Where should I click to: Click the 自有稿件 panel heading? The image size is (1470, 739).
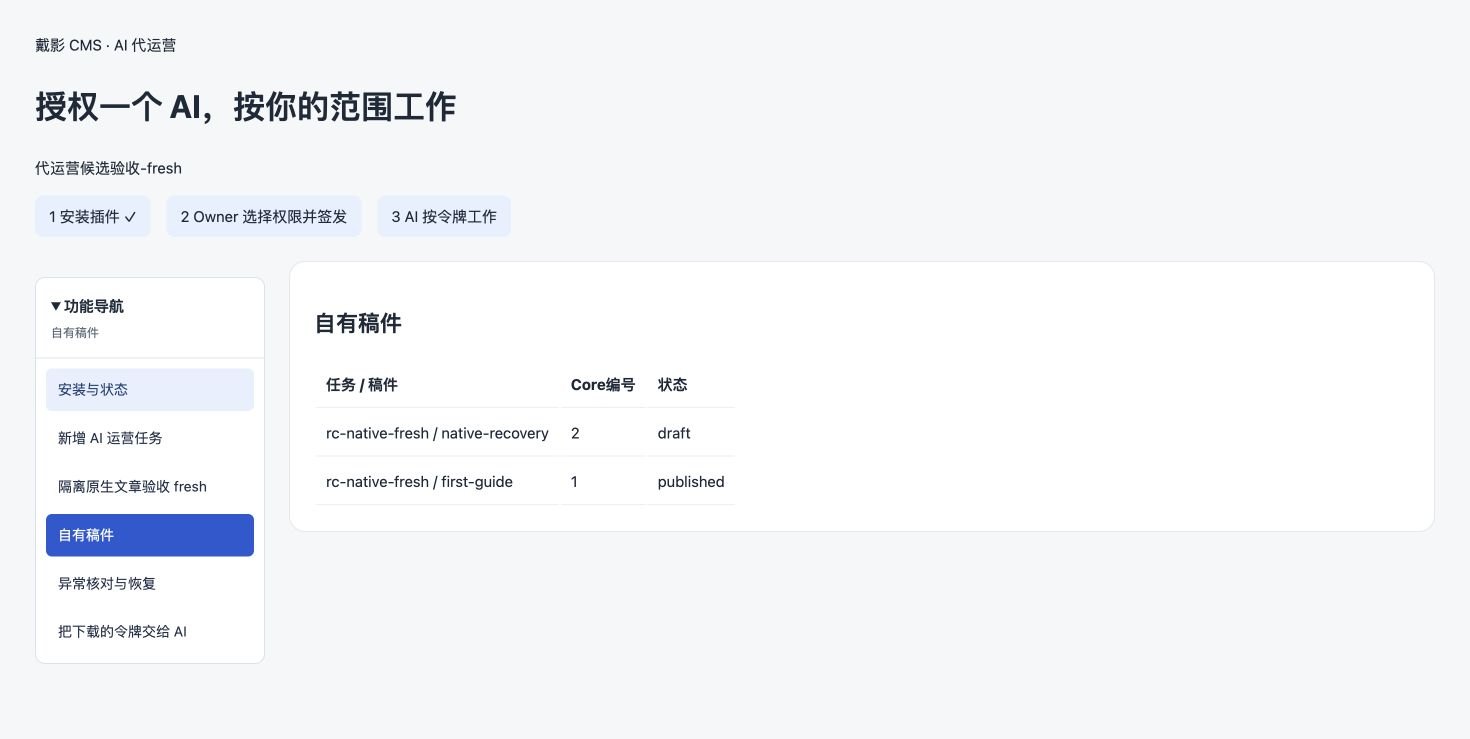tap(358, 323)
